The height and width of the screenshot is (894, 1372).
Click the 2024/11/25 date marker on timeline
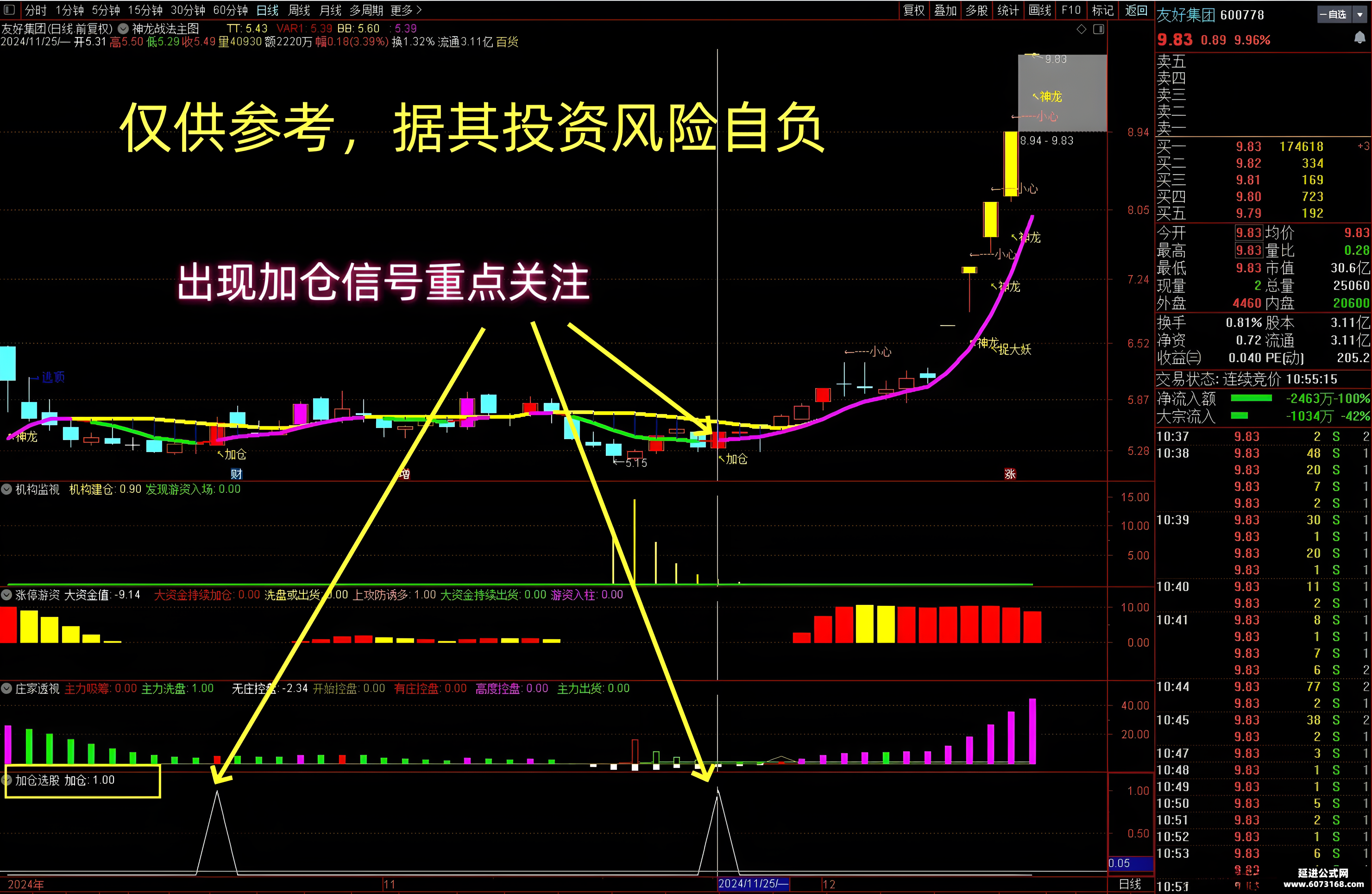coord(754,884)
